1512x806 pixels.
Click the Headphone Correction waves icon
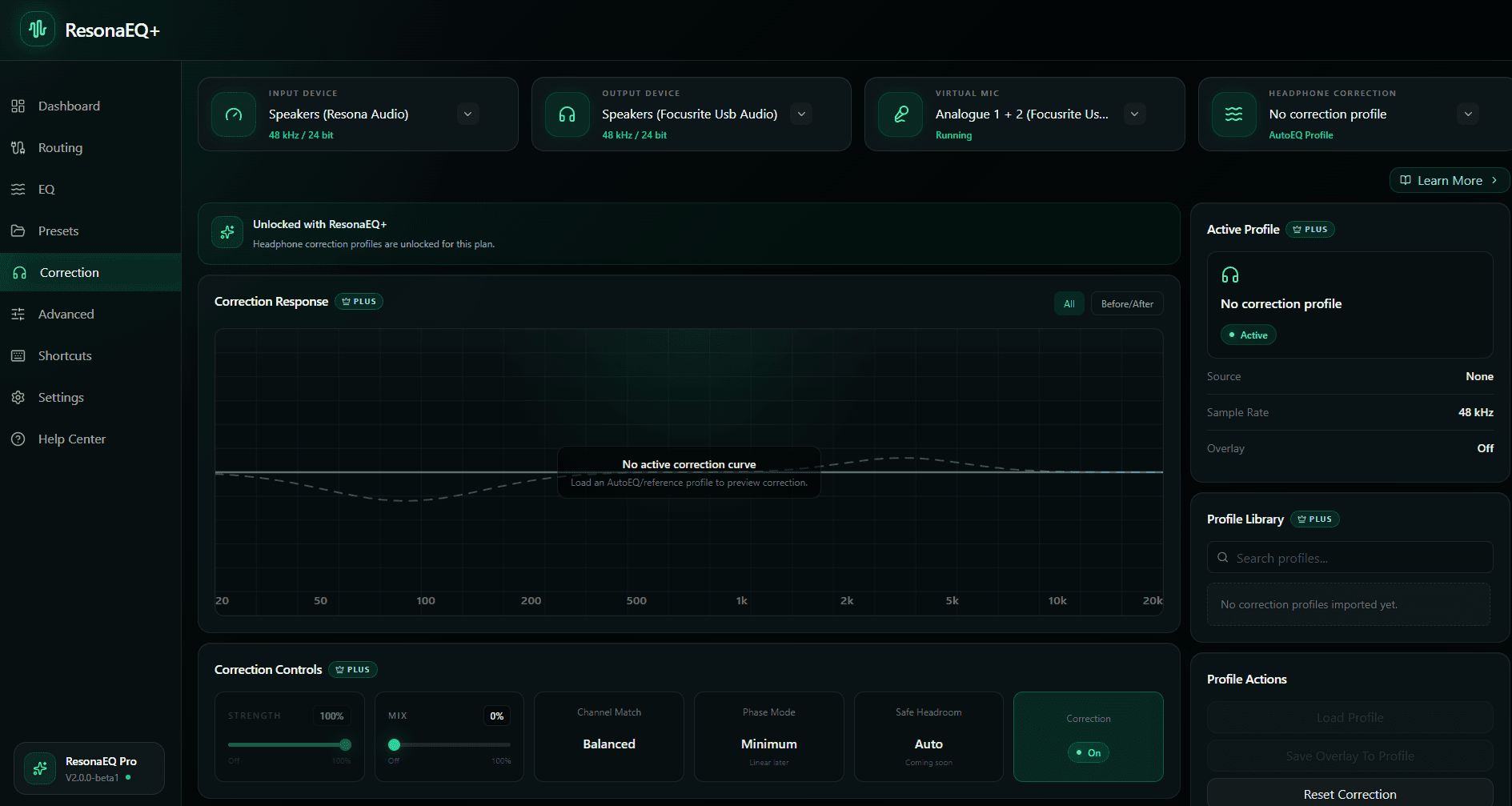(1234, 114)
